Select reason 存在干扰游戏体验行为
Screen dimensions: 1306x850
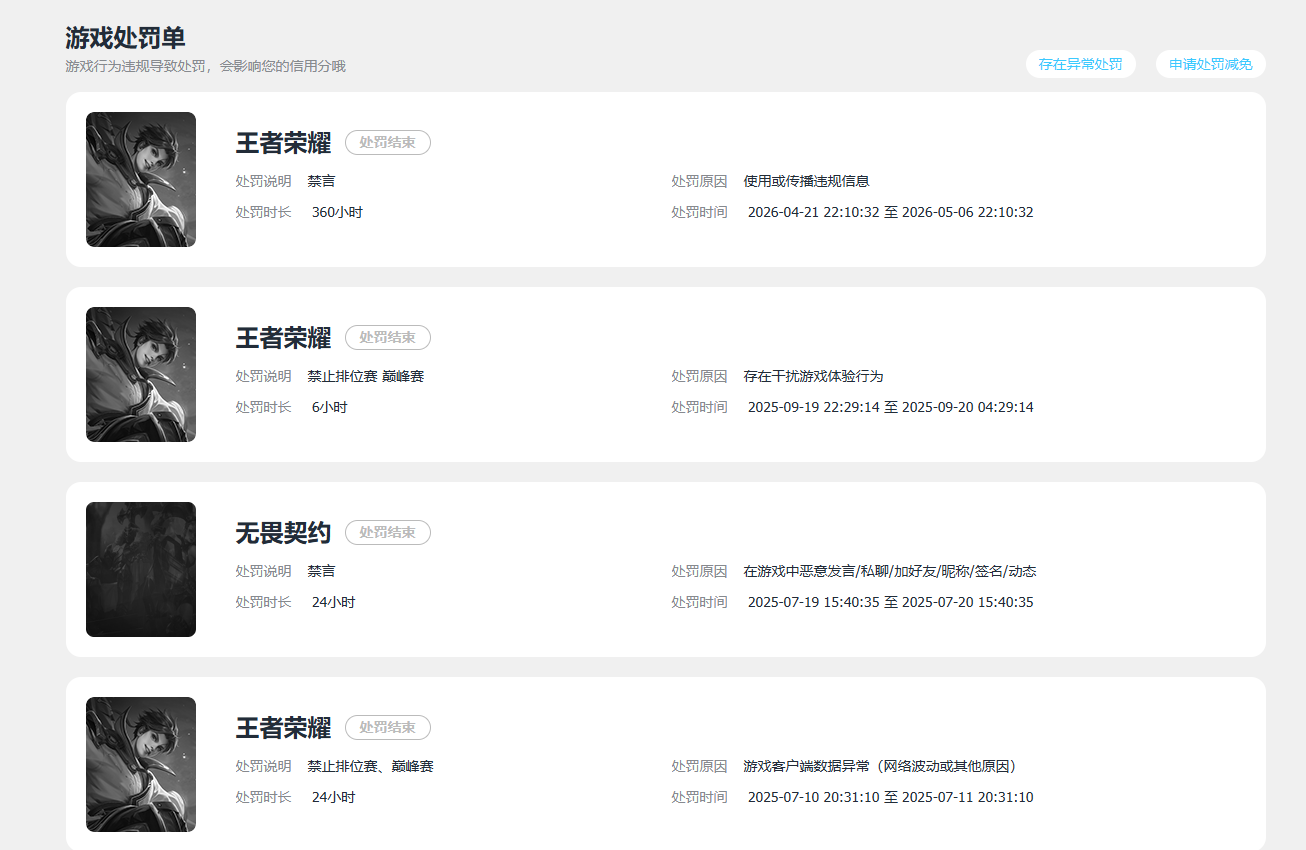tap(813, 376)
